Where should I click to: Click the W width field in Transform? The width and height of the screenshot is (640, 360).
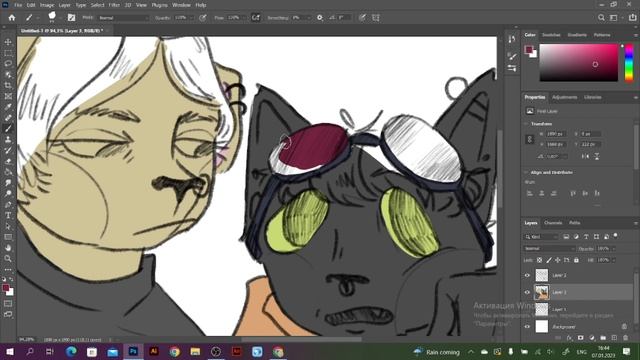[556, 134]
